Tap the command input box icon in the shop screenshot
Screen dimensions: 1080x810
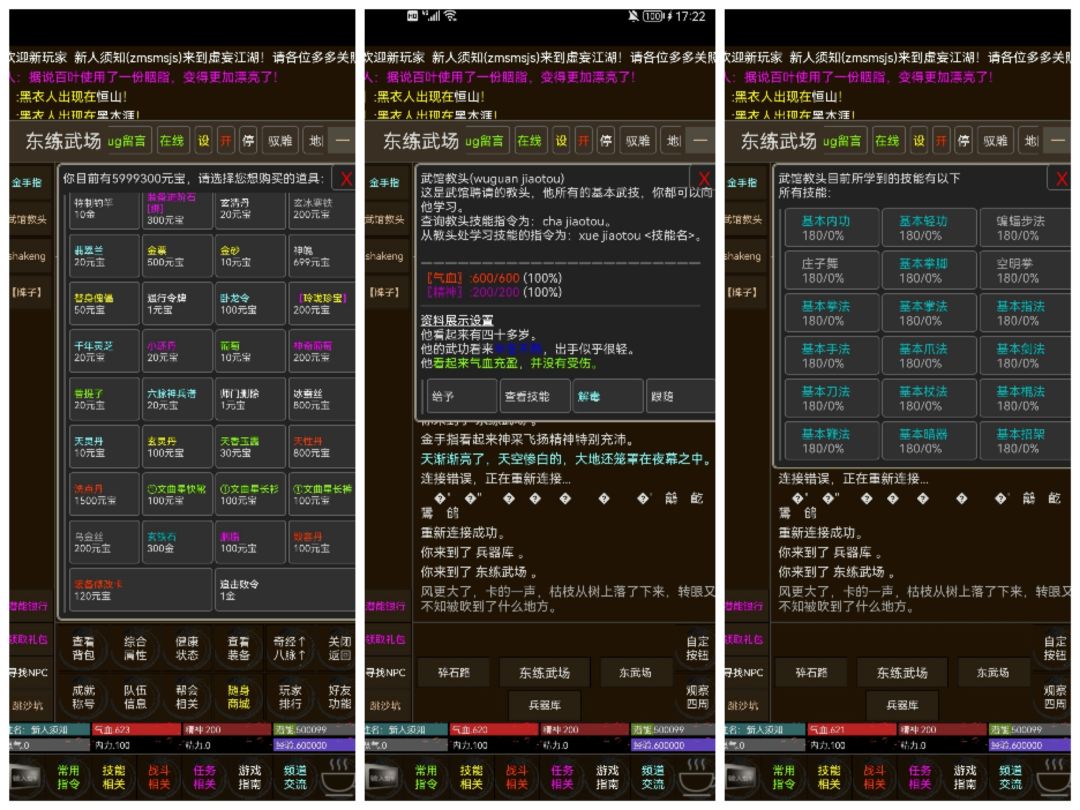point(25,777)
